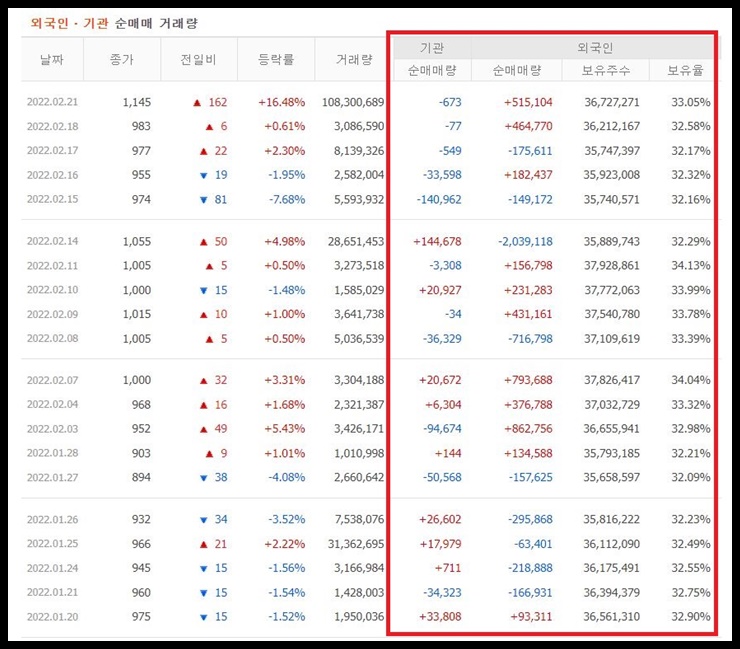This screenshot has height=649, width=740.
Task: Select the date 2022.02.09
Action: point(52,314)
